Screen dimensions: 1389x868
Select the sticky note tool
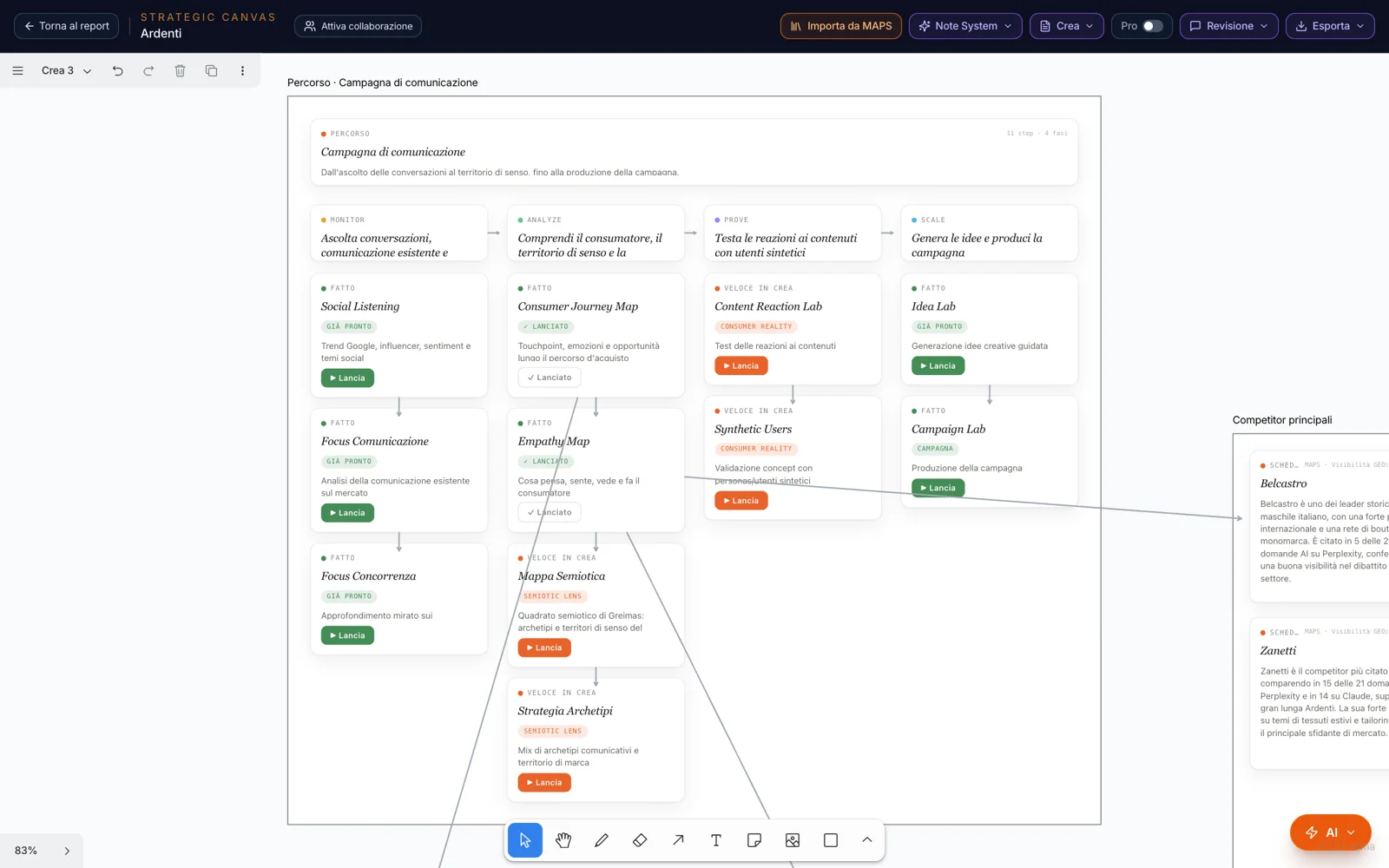[754, 840]
